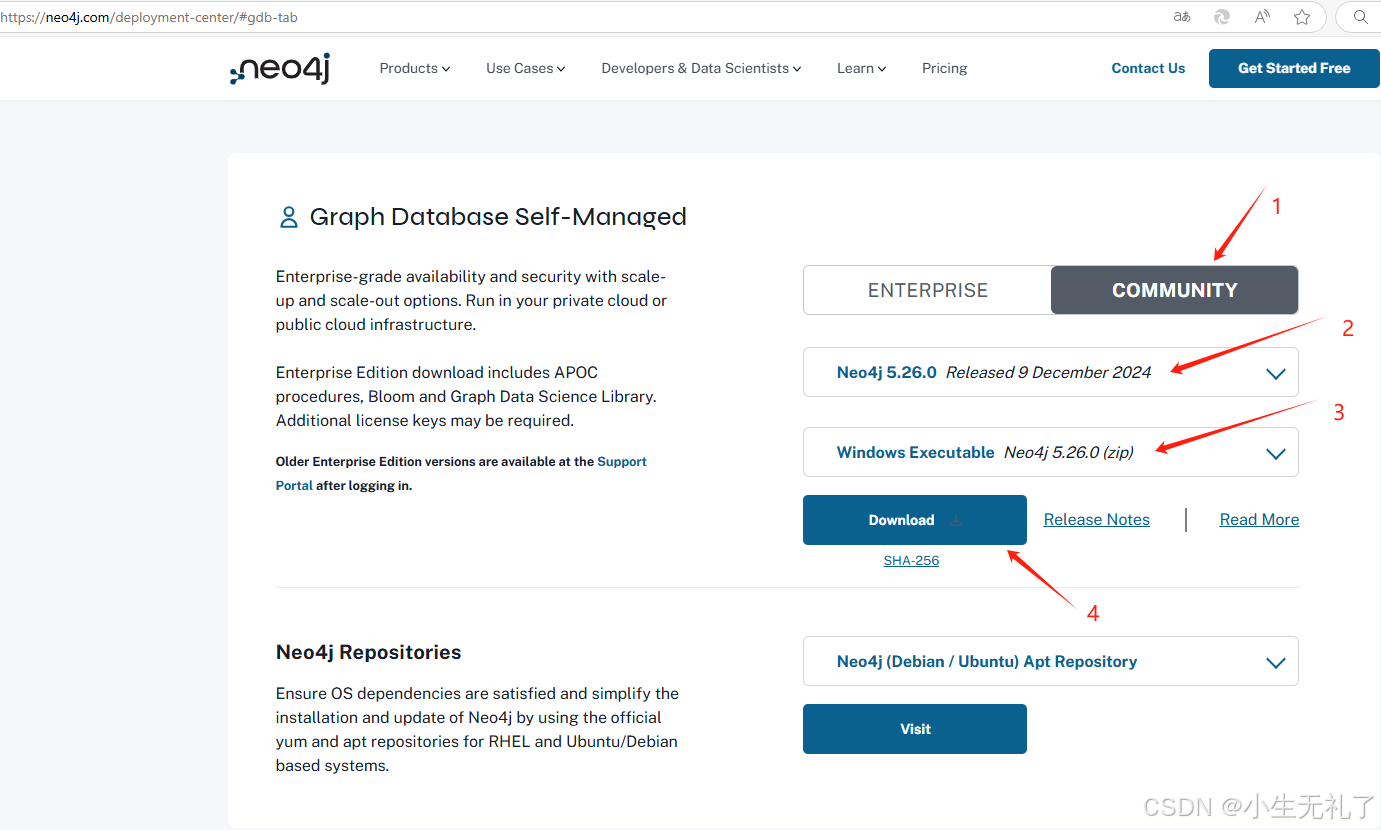Open the Windows Executable package dropdown

point(1050,452)
